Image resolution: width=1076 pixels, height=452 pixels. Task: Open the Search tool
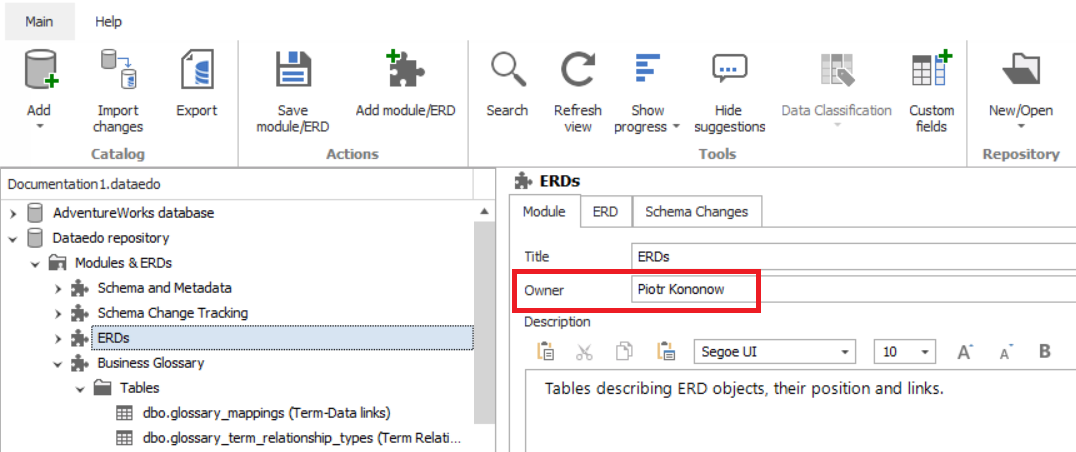tap(507, 72)
